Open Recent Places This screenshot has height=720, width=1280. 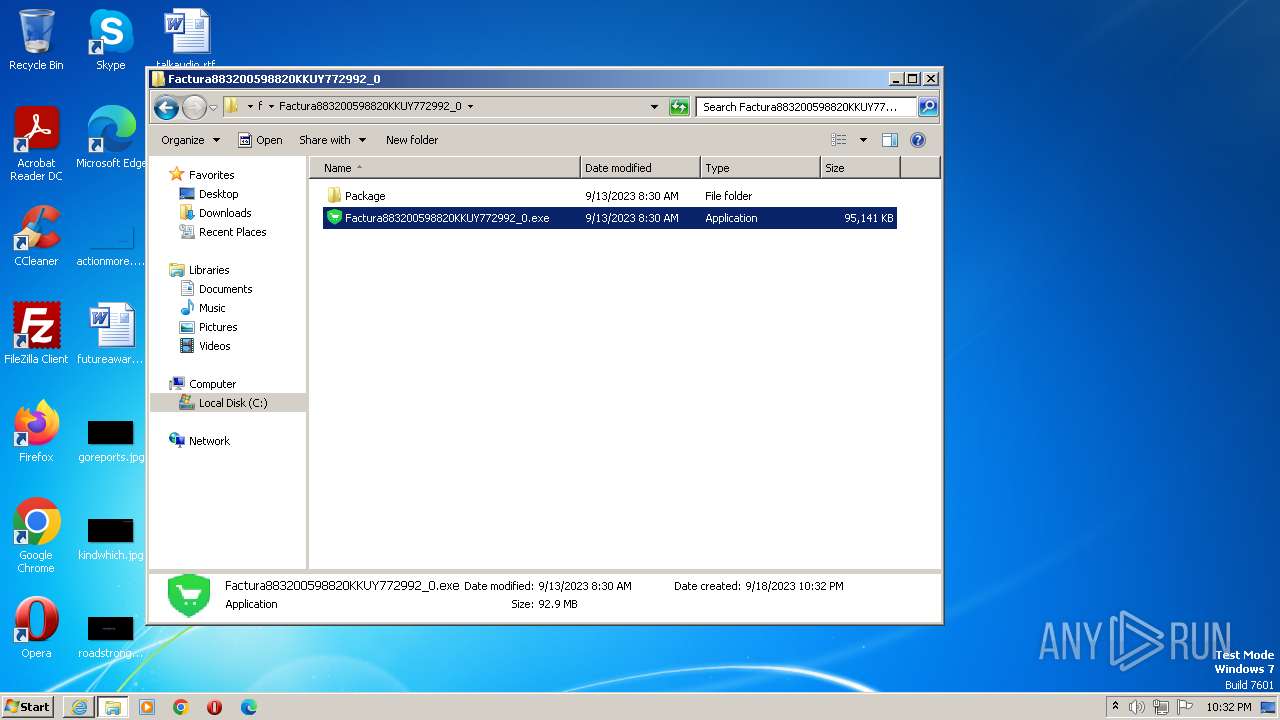pyautogui.click(x=232, y=232)
